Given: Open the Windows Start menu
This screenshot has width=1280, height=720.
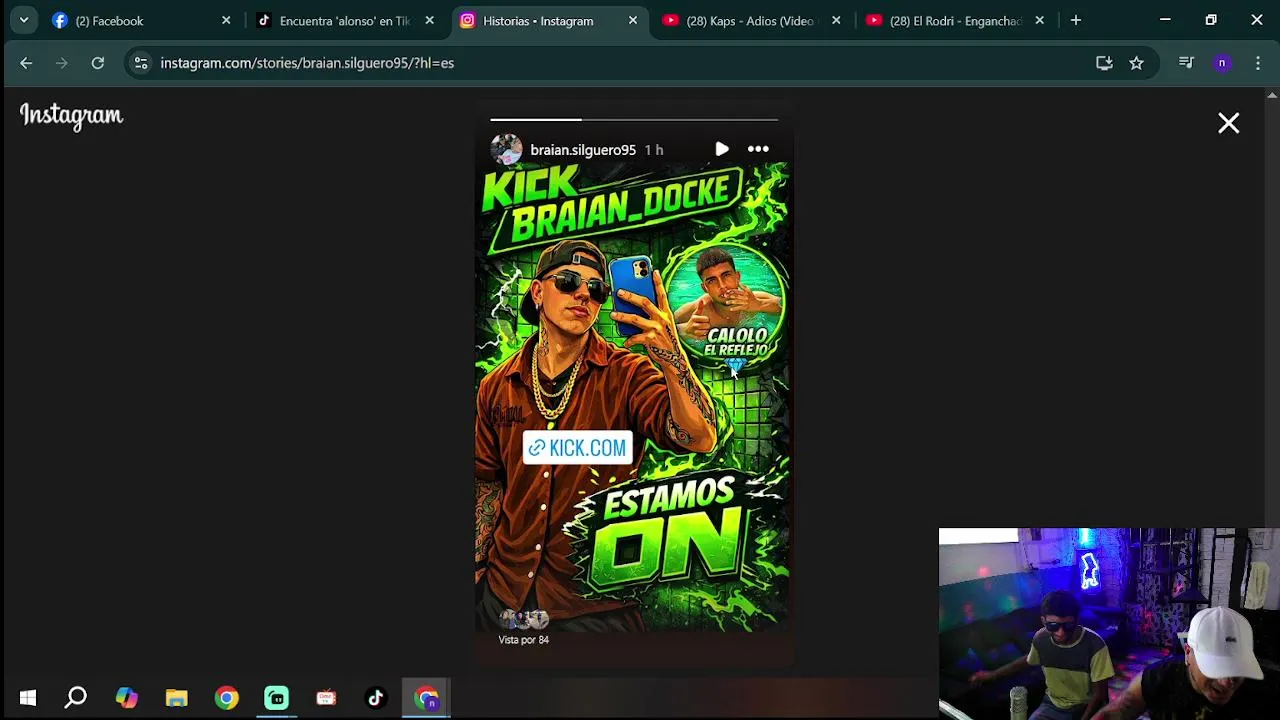Looking at the screenshot, I should point(28,698).
